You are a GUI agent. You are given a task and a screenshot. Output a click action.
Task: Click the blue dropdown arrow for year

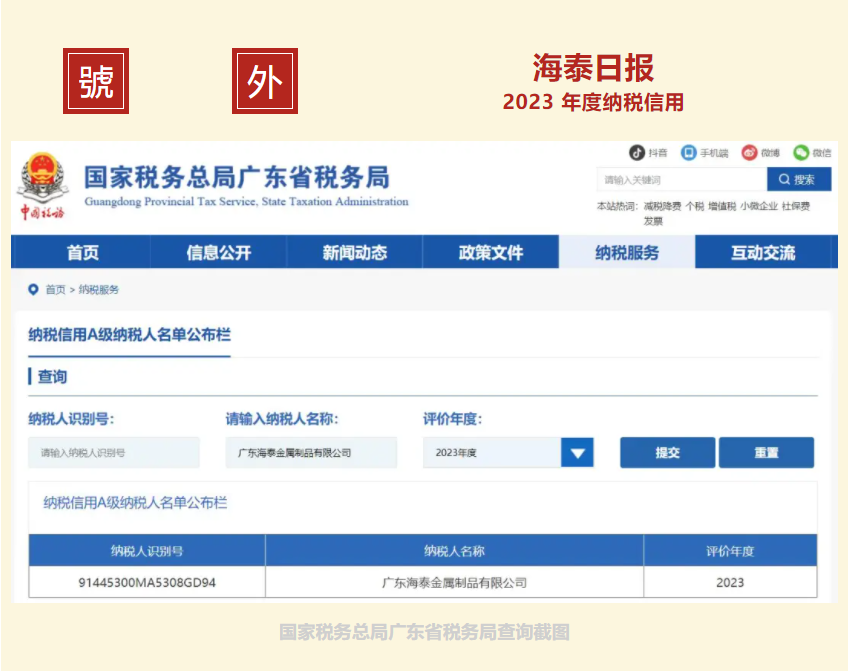point(577,453)
